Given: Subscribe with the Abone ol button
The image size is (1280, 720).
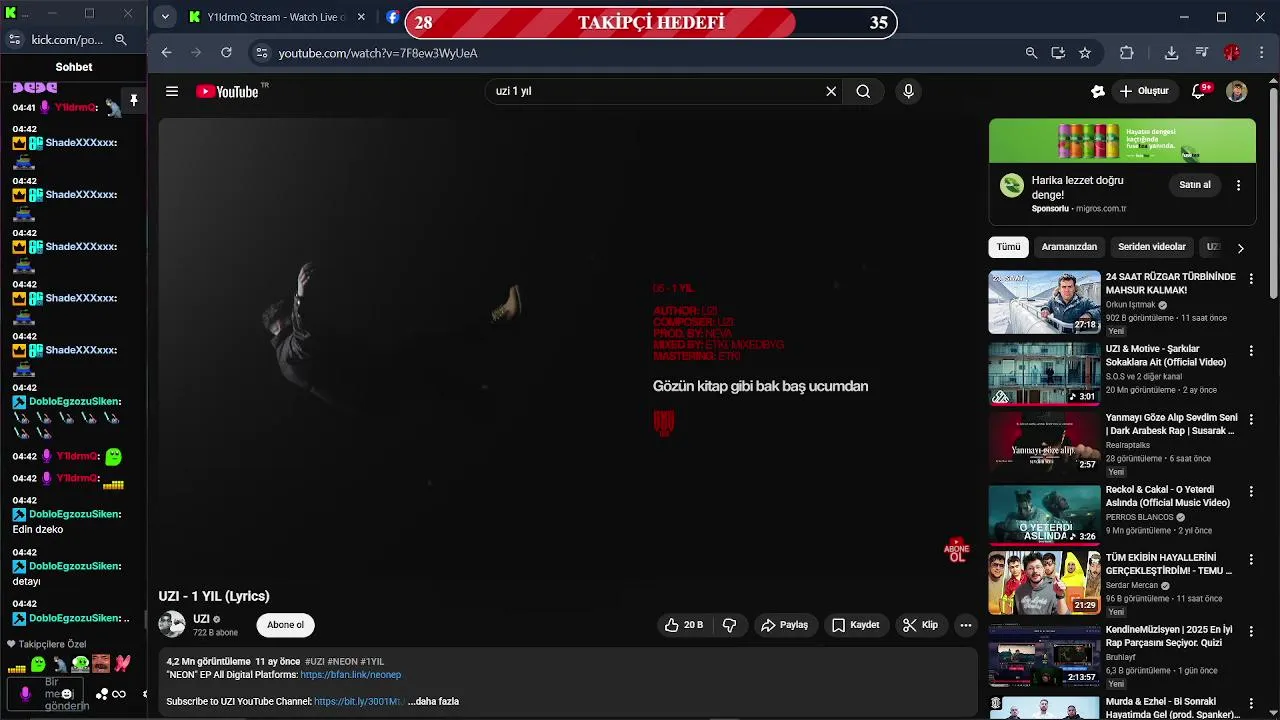Looking at the screenshot, I should (x=285, y=625).
